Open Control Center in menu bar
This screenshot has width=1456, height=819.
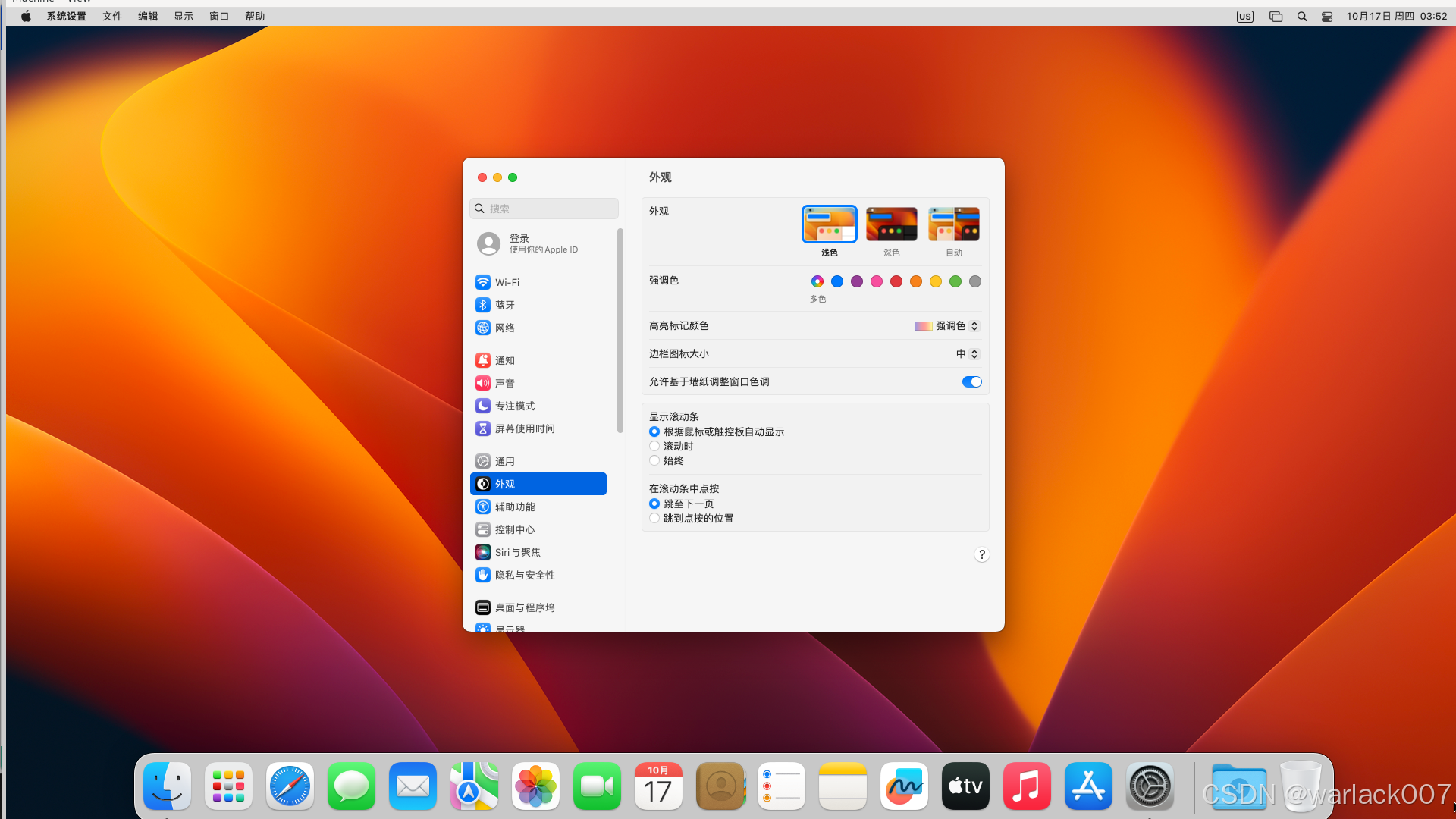[x=1327, y=17]
